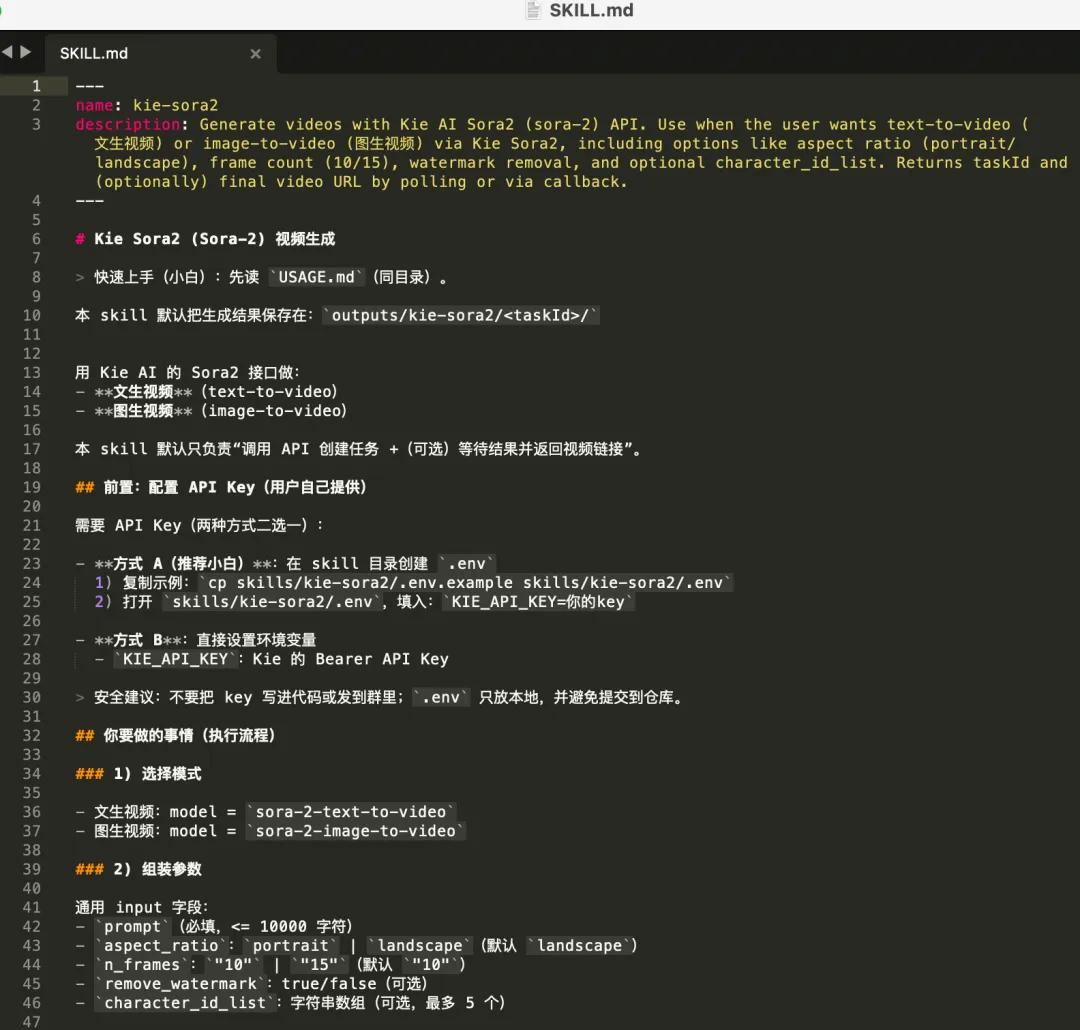
Task: Click `sora-2-image-to-video` model value
Action: [x=356, y=831]
